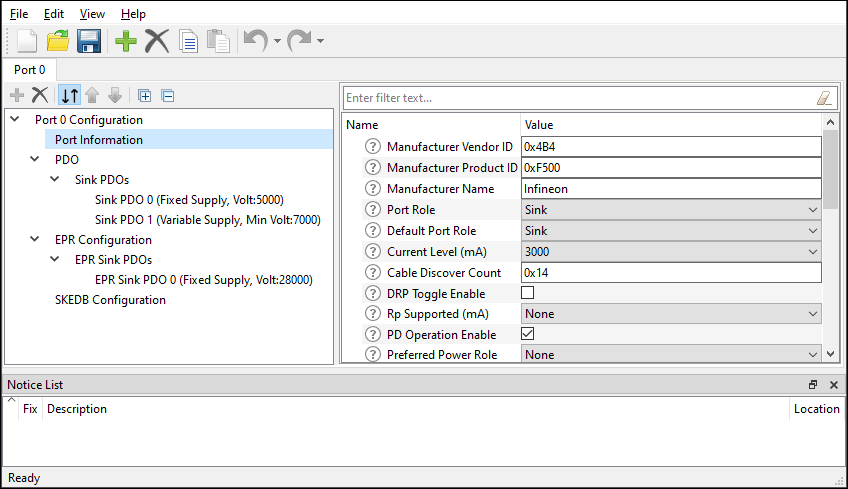Open the Rp Supported (mA) dropdown
The width and height of the screenshot is (848, 489).
click(x=671, y=314)
